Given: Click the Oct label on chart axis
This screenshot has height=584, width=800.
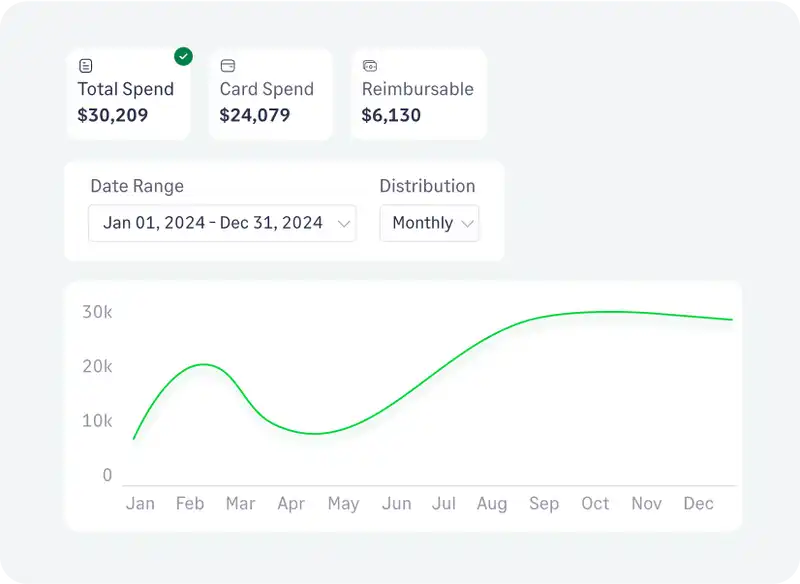Looking at the screenshot, I should click(x=595, y=503).
